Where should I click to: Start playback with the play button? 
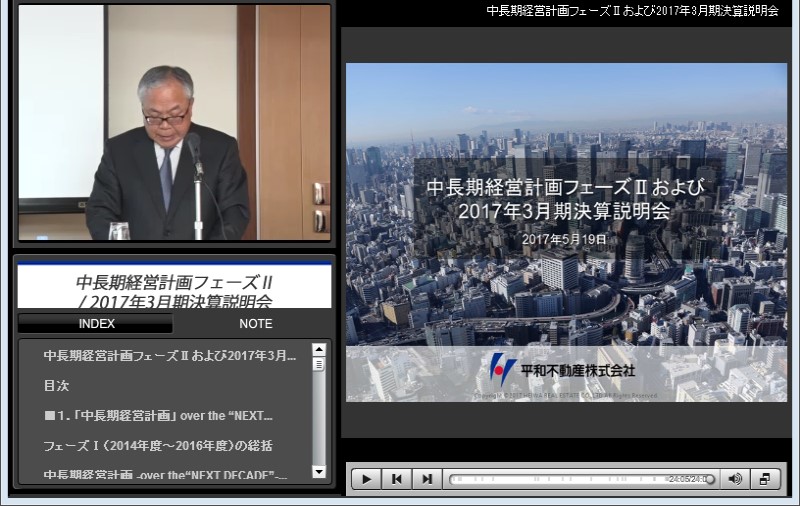pyautogui.click(x=366, y=479)
